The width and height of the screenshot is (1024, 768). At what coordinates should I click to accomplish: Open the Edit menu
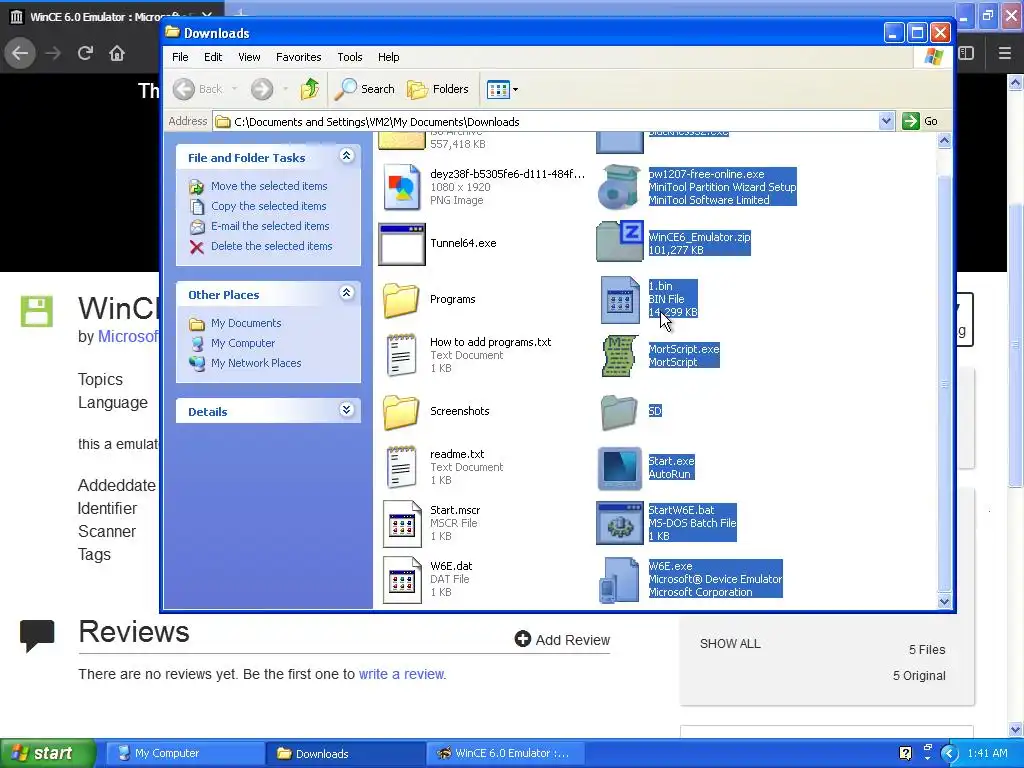(213, 57)
